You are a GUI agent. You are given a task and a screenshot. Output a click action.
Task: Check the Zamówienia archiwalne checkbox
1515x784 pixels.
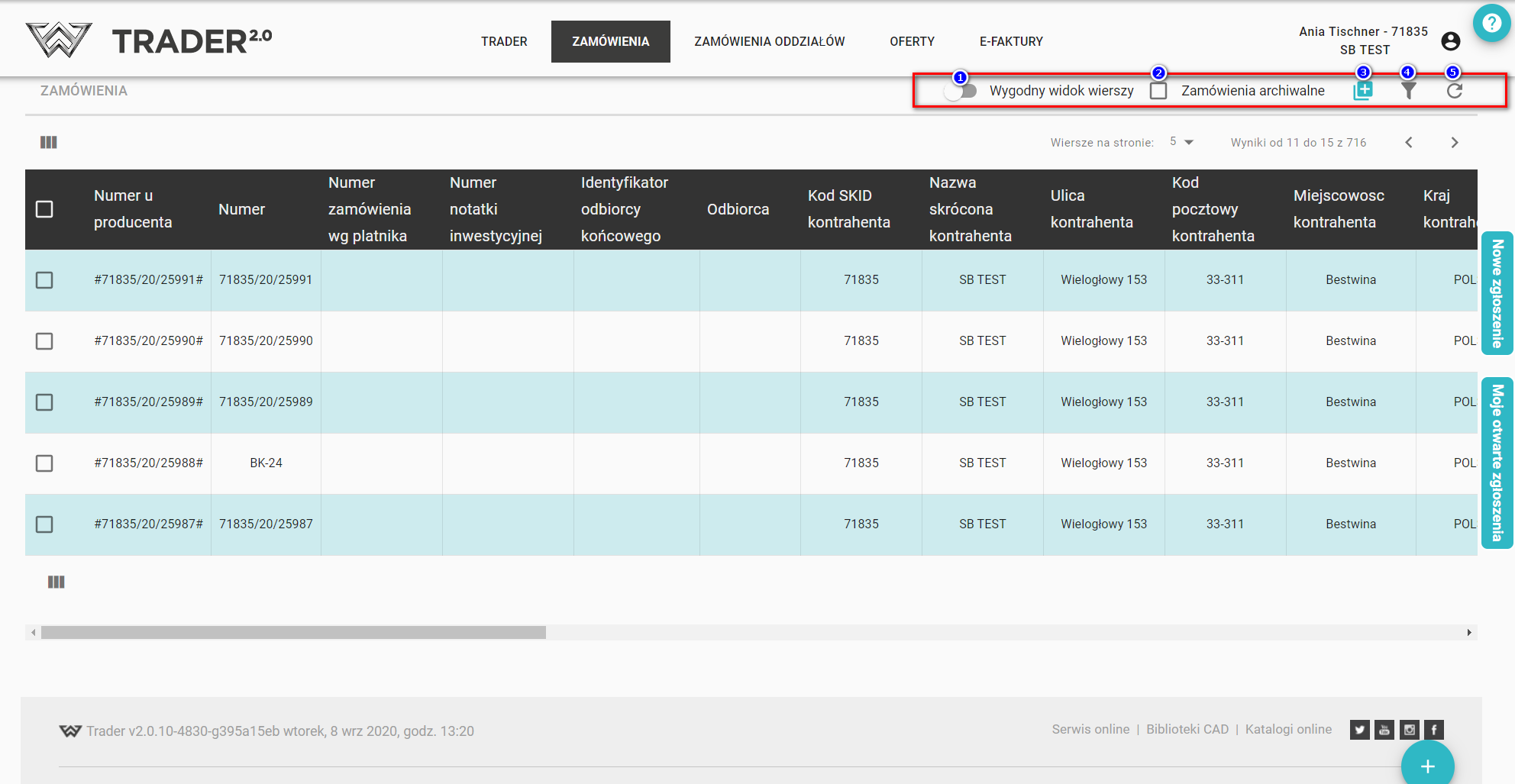point(1158,91)
